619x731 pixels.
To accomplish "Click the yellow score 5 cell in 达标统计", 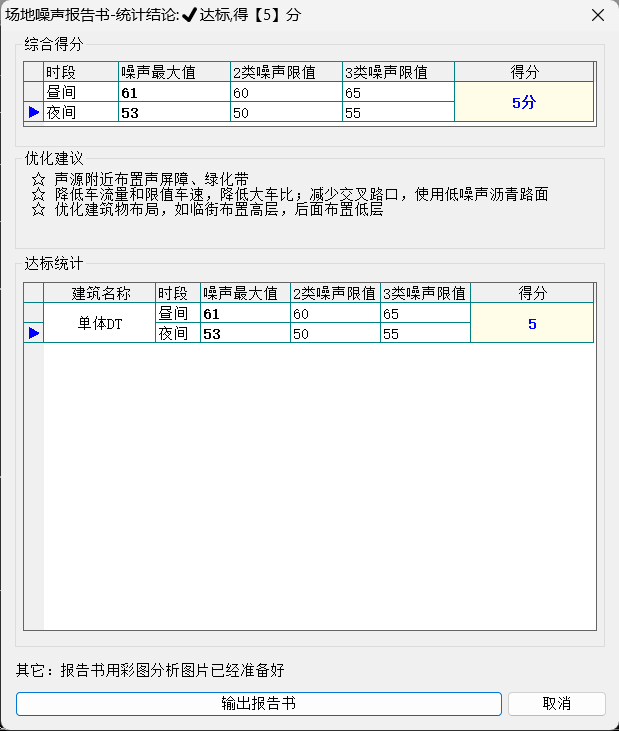I will (531, 323).
